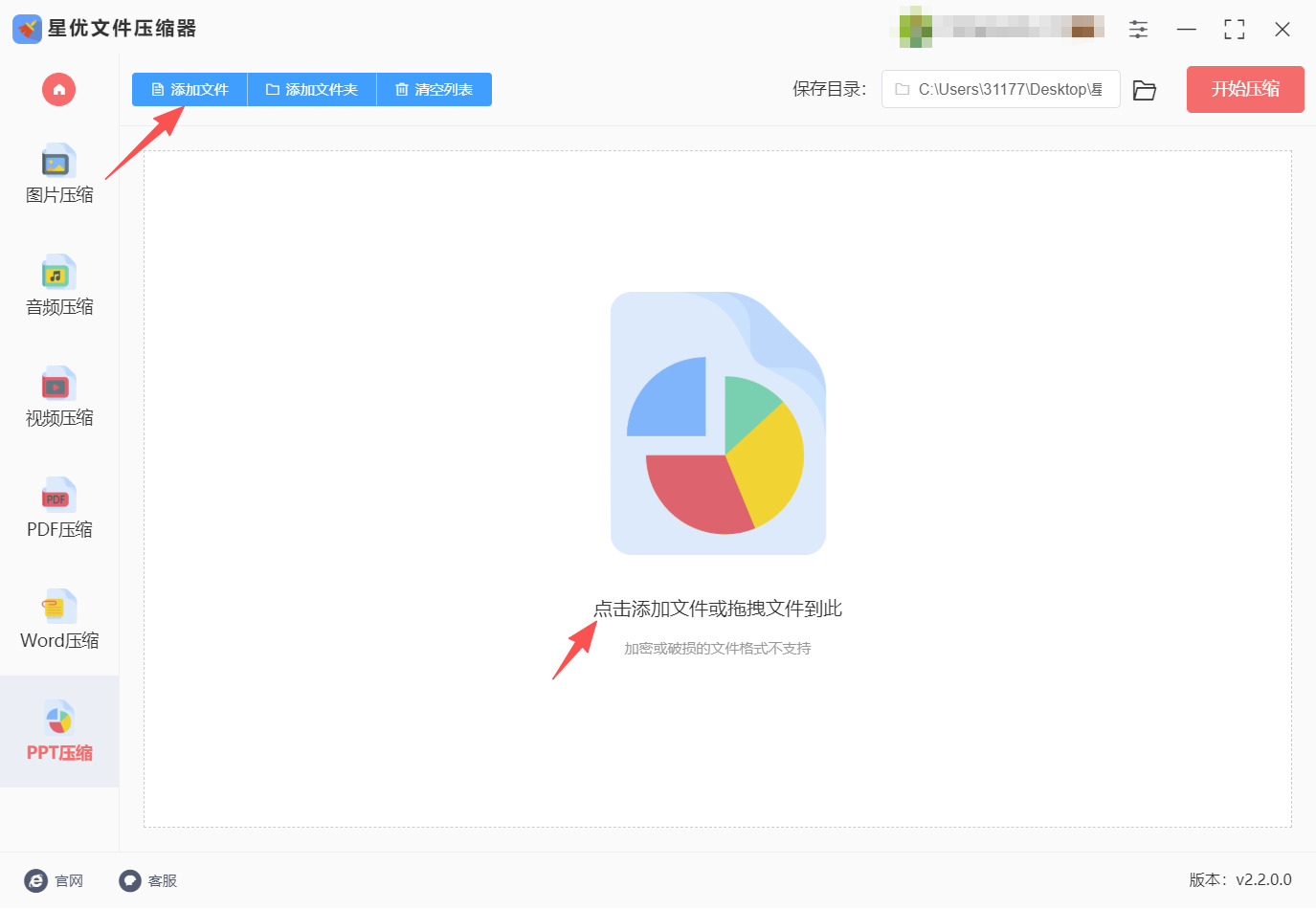Open the PDF压缩 section
The width and height of the screenshot is (1316, 909).
[x=59, y=508]
